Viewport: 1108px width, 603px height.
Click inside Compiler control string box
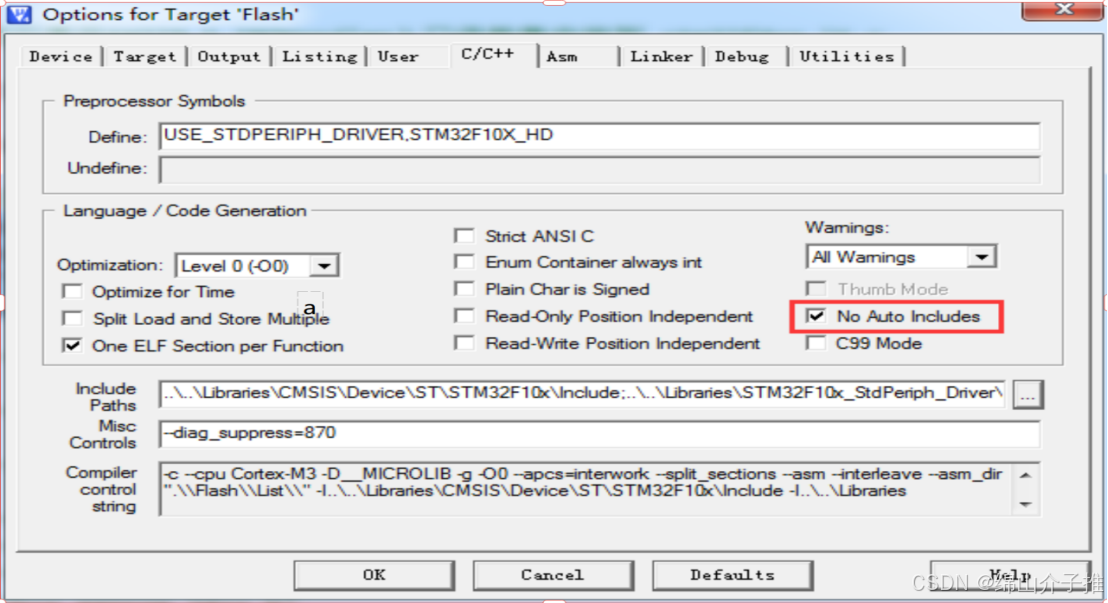(x=585, y=489)
